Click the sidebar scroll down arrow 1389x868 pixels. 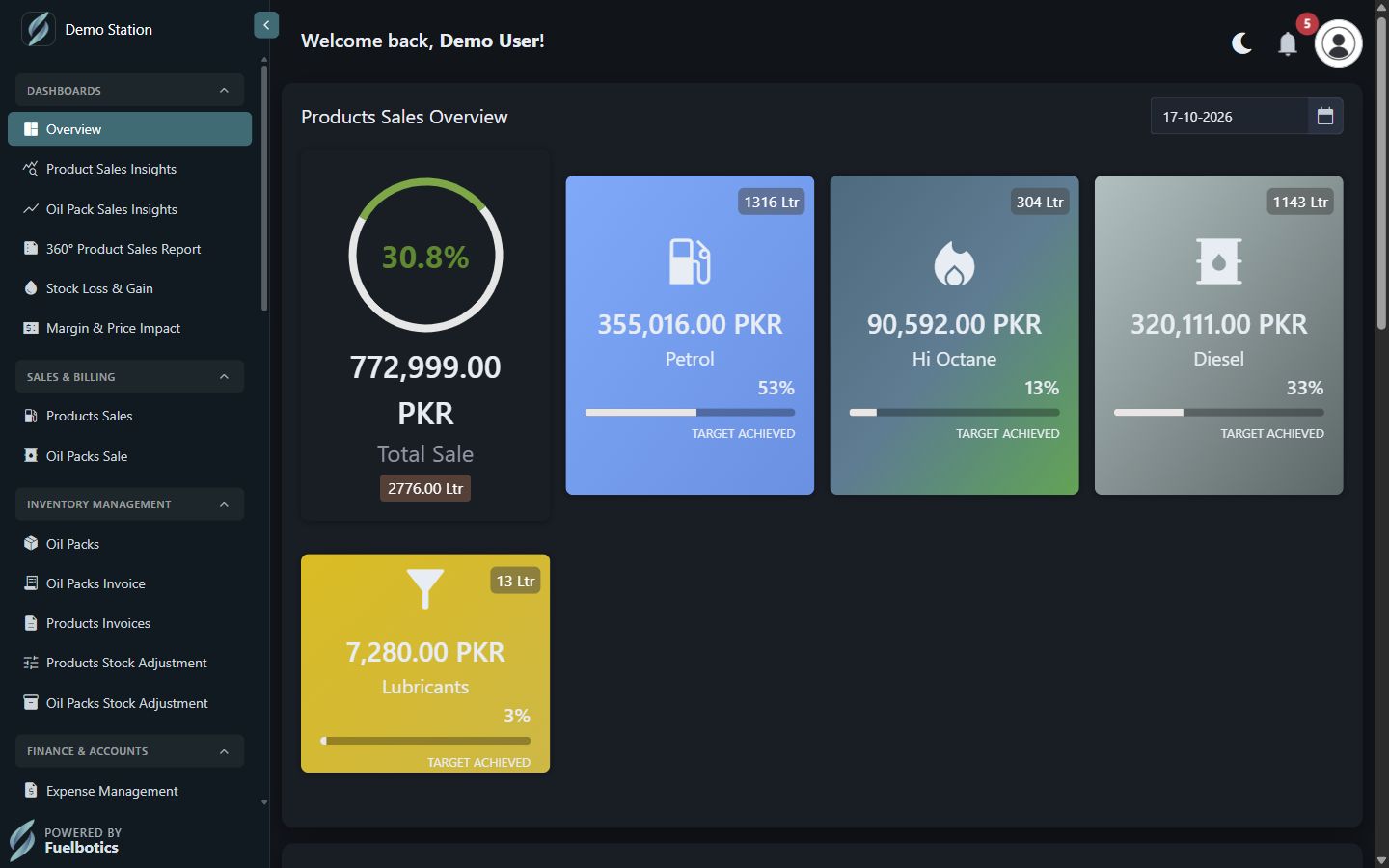[264, 802]
